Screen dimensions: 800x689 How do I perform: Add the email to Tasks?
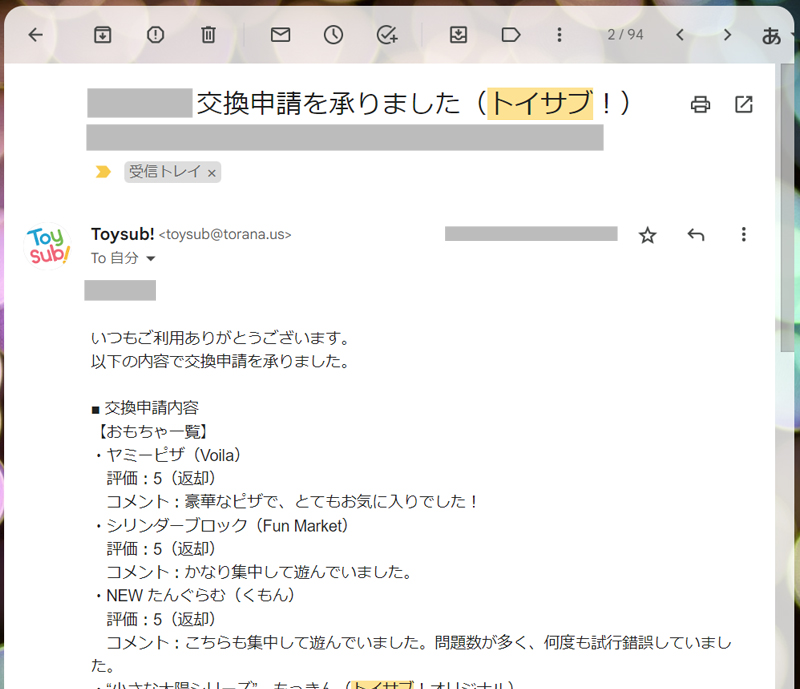387,35
